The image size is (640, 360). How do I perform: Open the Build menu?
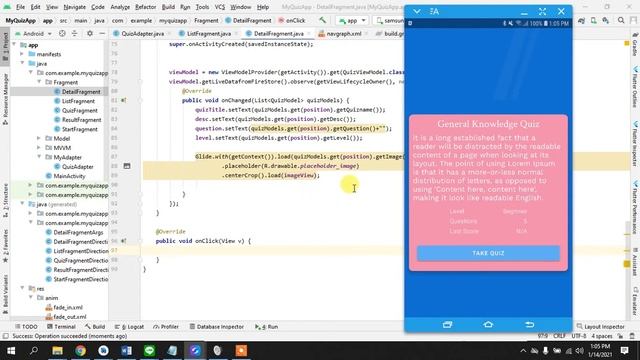[168, 7]
